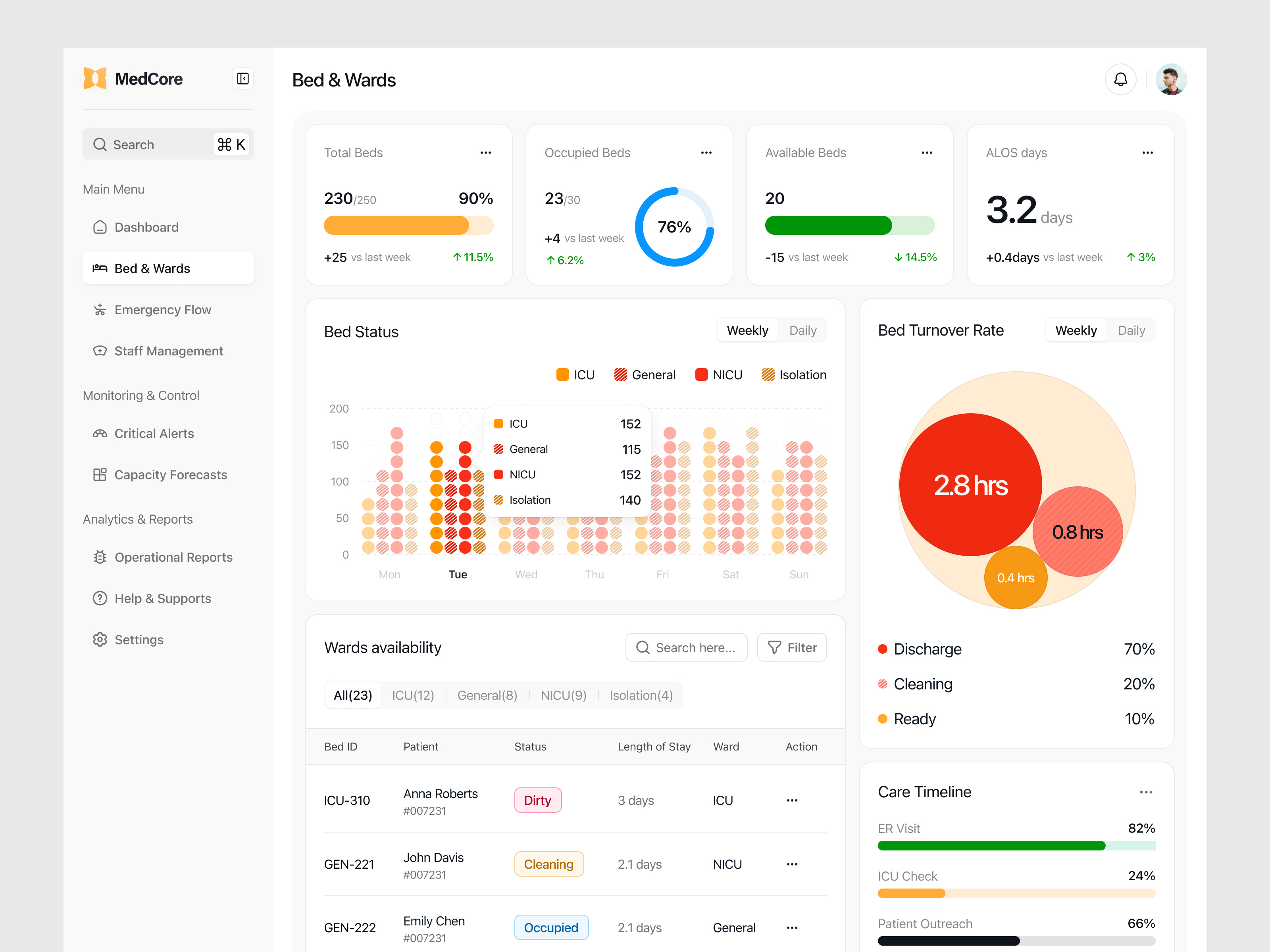Screen dimensions: 1270x952
Task: Go to Staff Management
Action: (x=168, y=351)
